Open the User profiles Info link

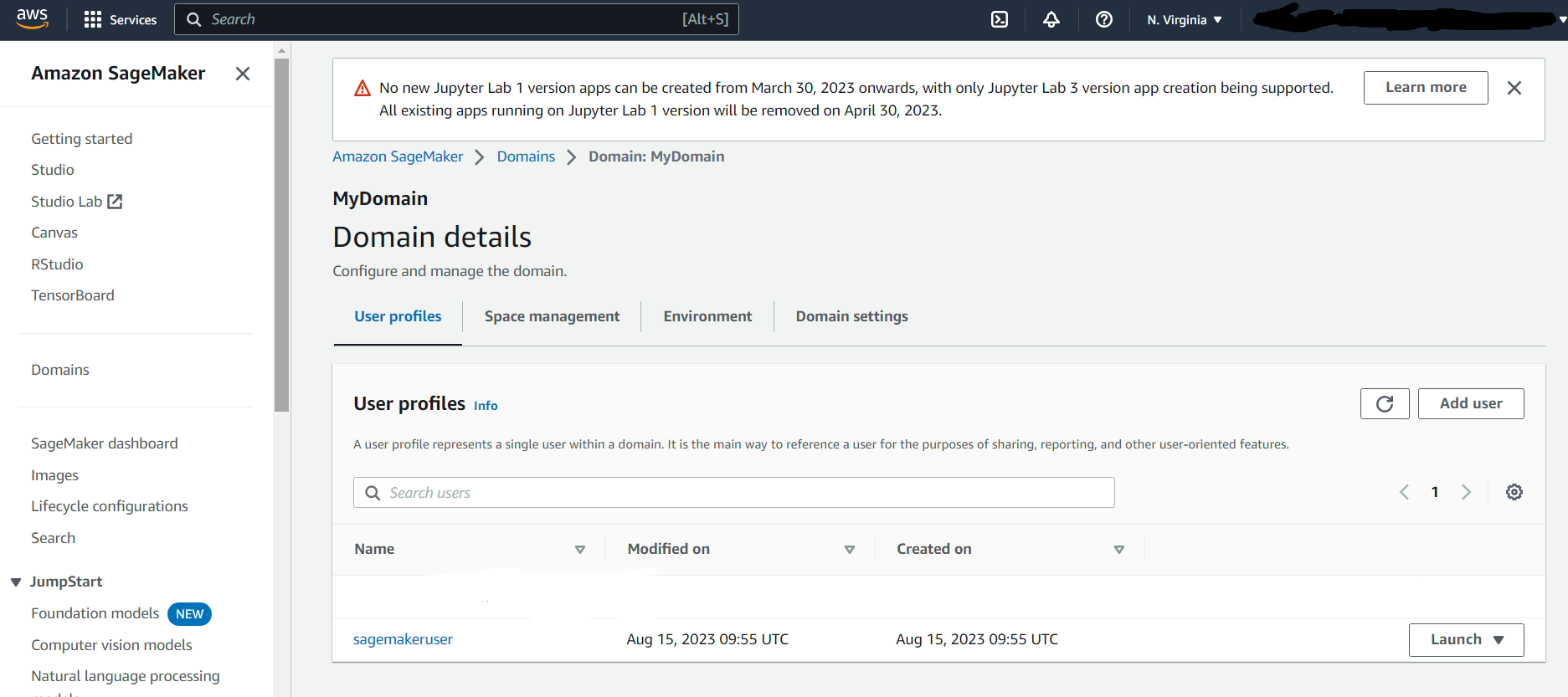pyautogui.click(x=486, y=406)
